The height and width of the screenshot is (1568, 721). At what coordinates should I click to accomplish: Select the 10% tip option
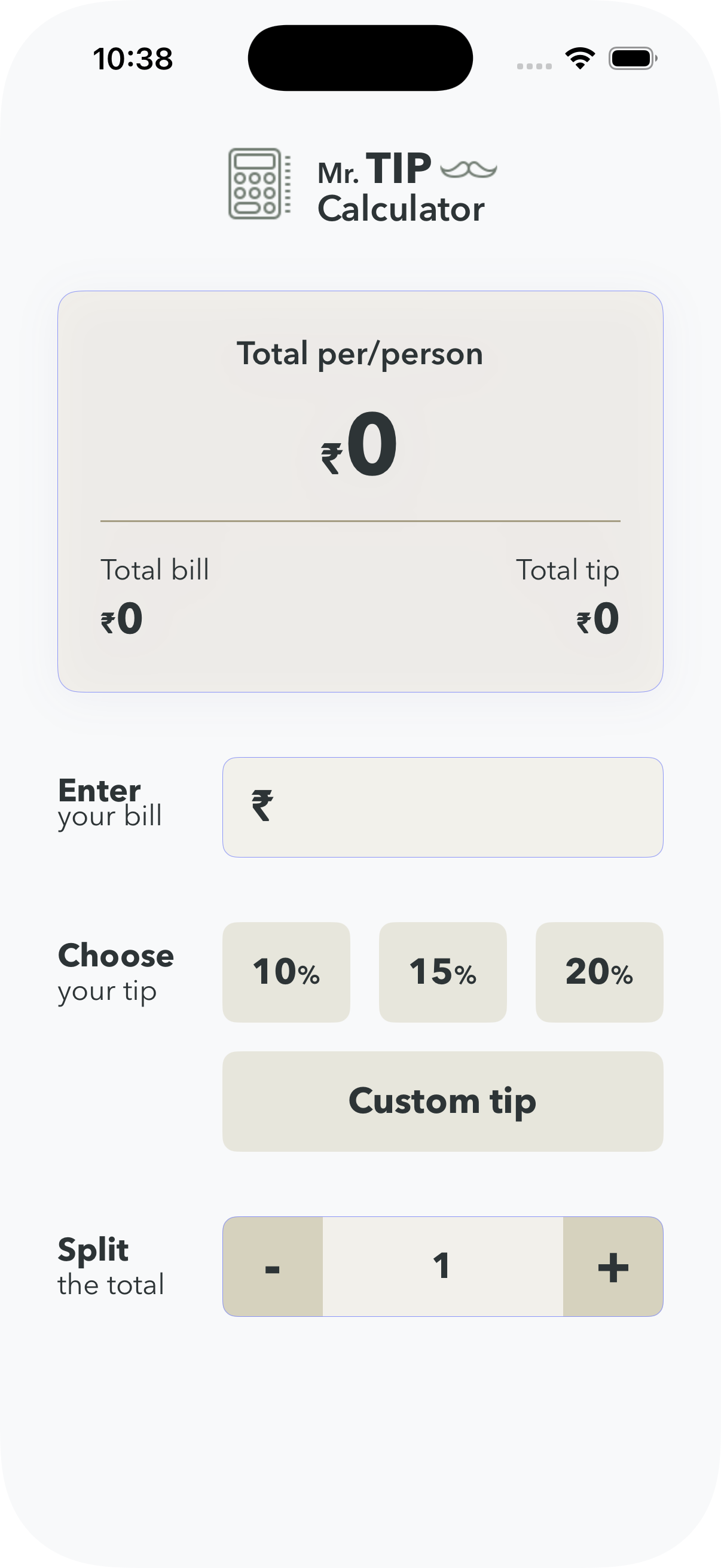pyautogui.click(x=286, y=971)
